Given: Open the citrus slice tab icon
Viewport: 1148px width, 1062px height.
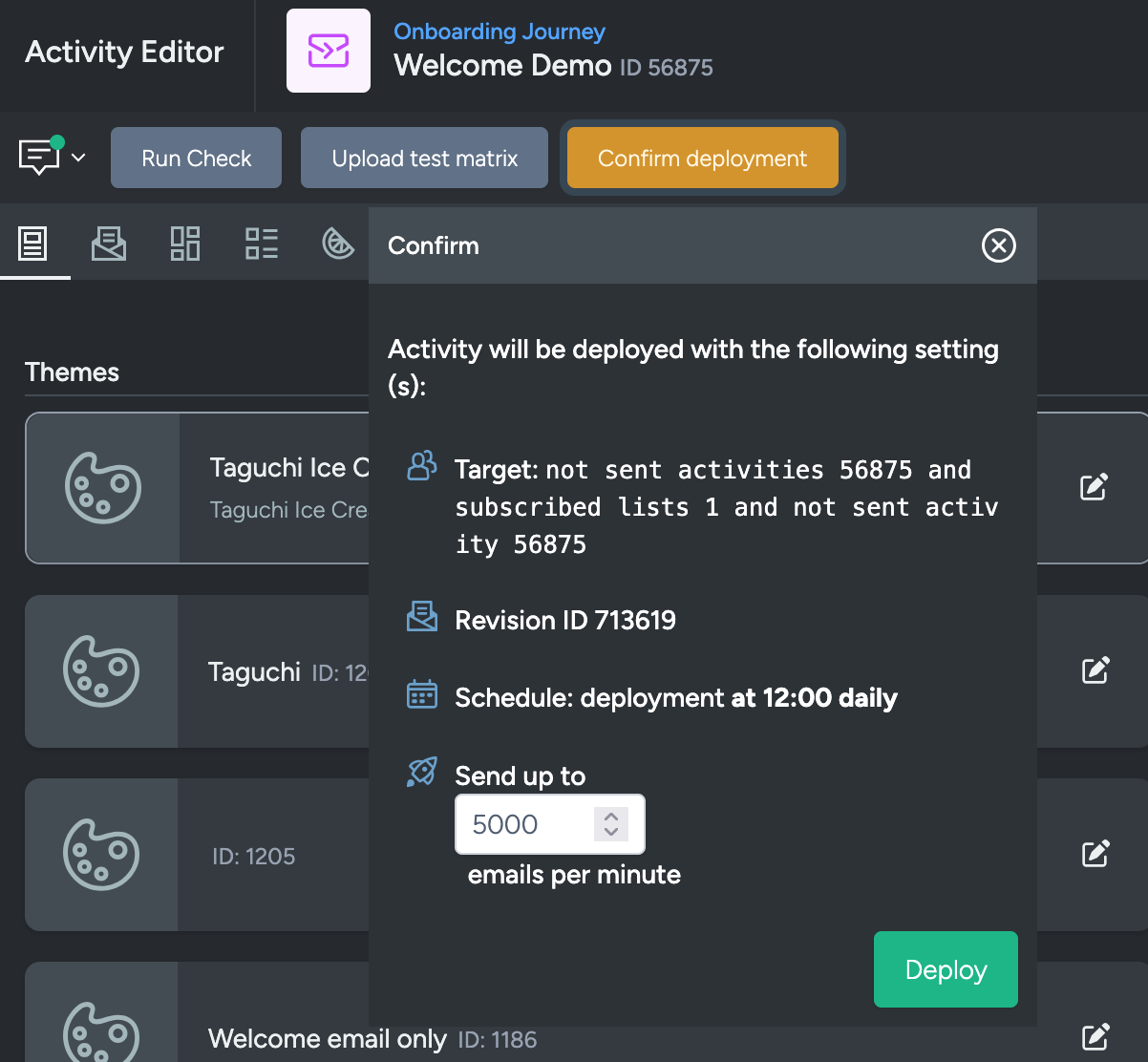Looking at the screenshot, I should tap(338, 244).
